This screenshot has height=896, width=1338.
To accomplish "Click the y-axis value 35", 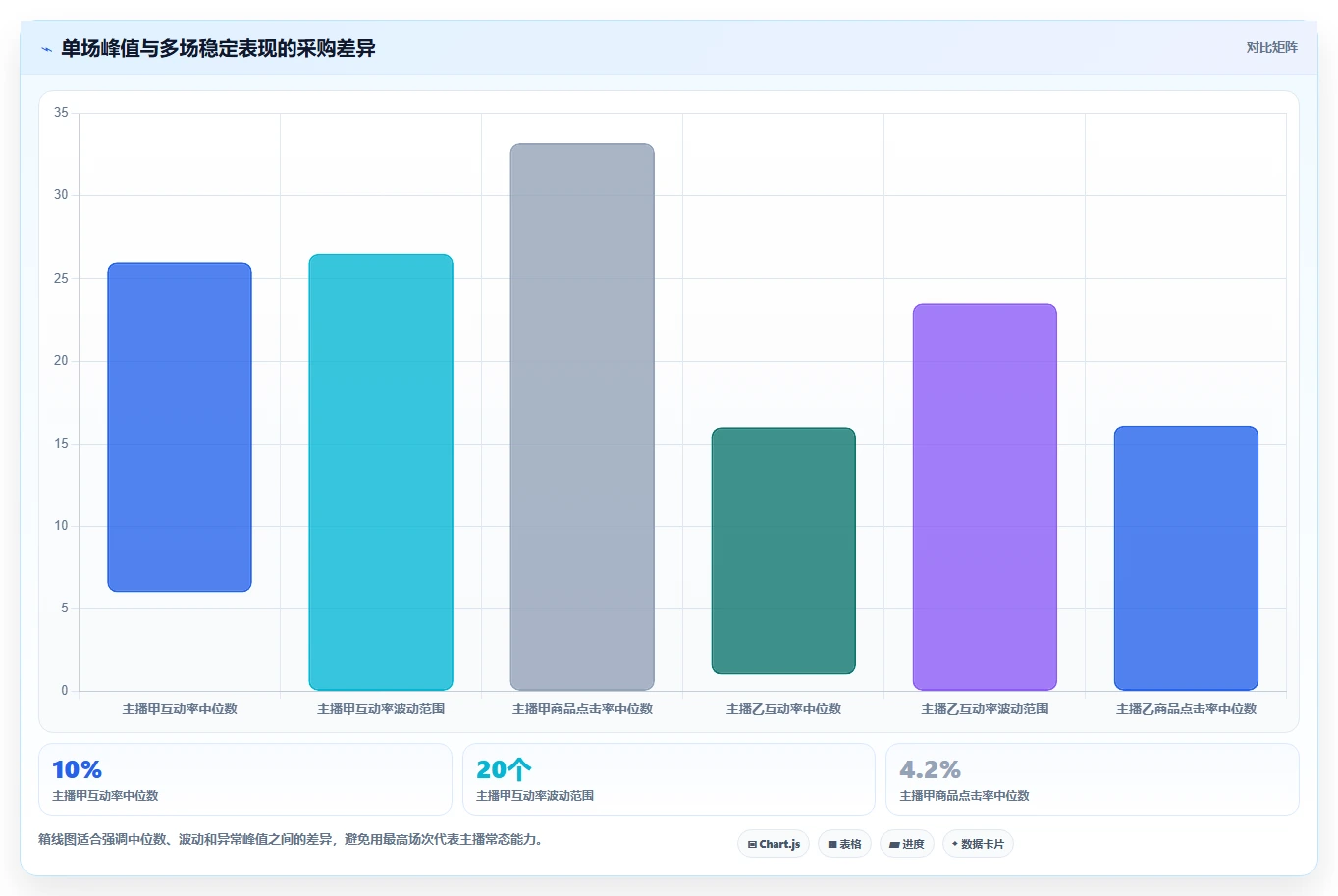I will [x=61, y=113].
